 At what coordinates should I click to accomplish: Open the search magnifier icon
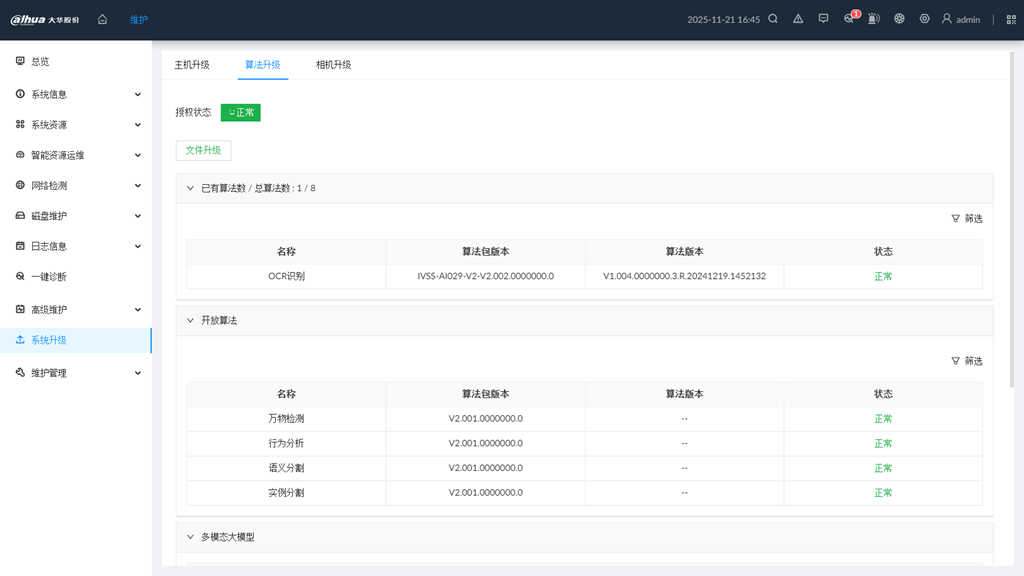click(773, 19)
